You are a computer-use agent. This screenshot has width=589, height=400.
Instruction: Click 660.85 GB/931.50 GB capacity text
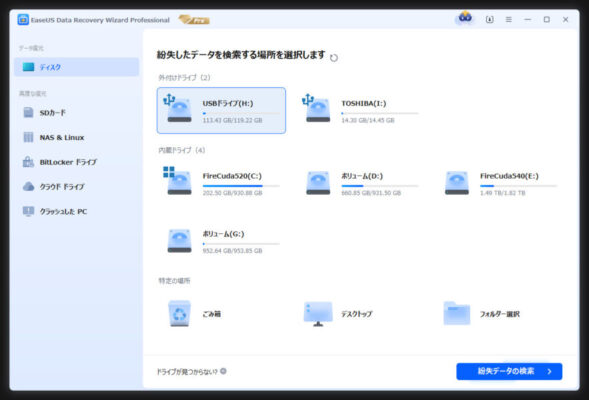(x=371, y=193)
